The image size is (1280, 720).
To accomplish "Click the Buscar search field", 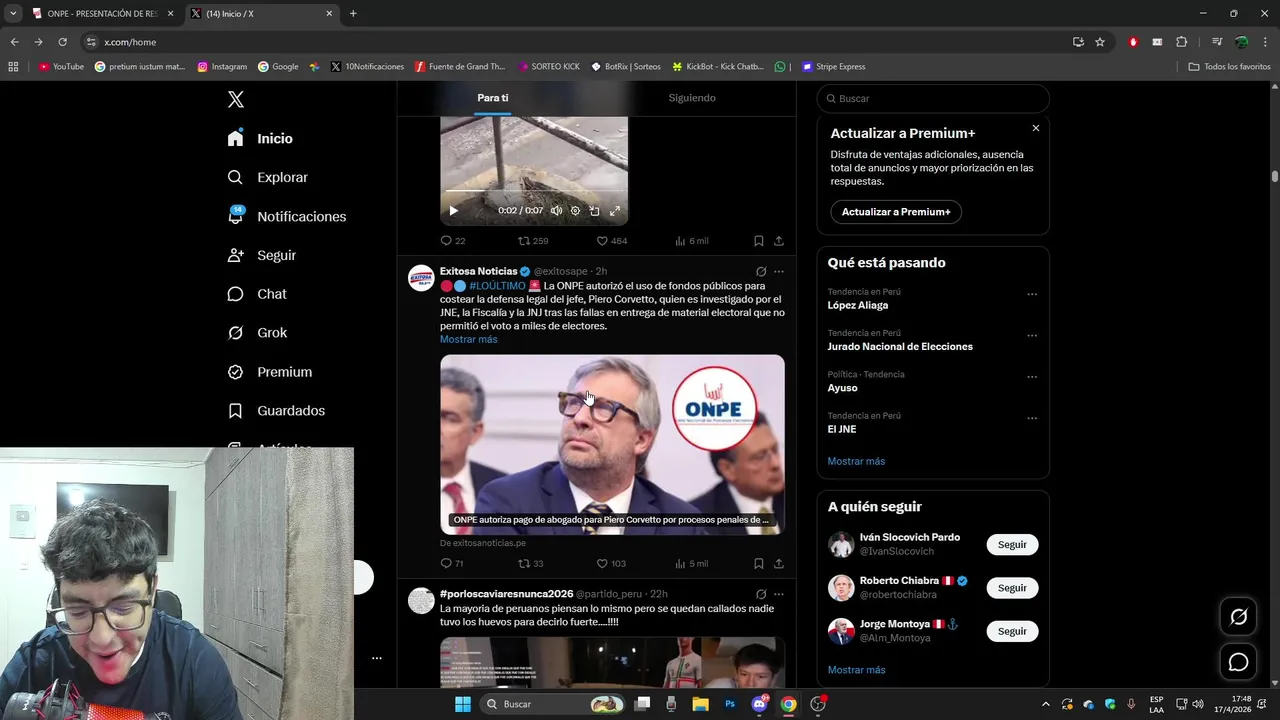I will point(933,98).
